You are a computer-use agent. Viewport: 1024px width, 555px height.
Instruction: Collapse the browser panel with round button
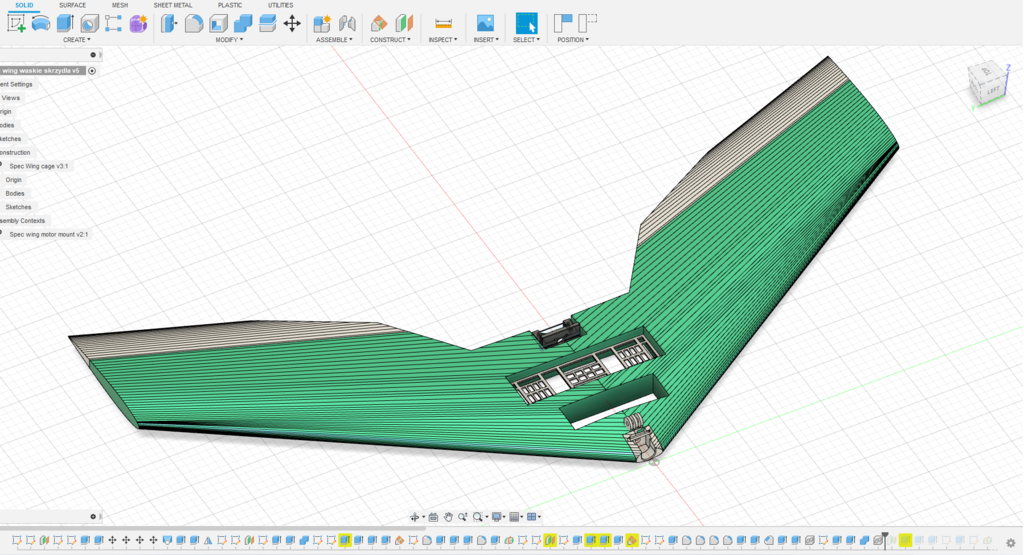click(92, 55)
